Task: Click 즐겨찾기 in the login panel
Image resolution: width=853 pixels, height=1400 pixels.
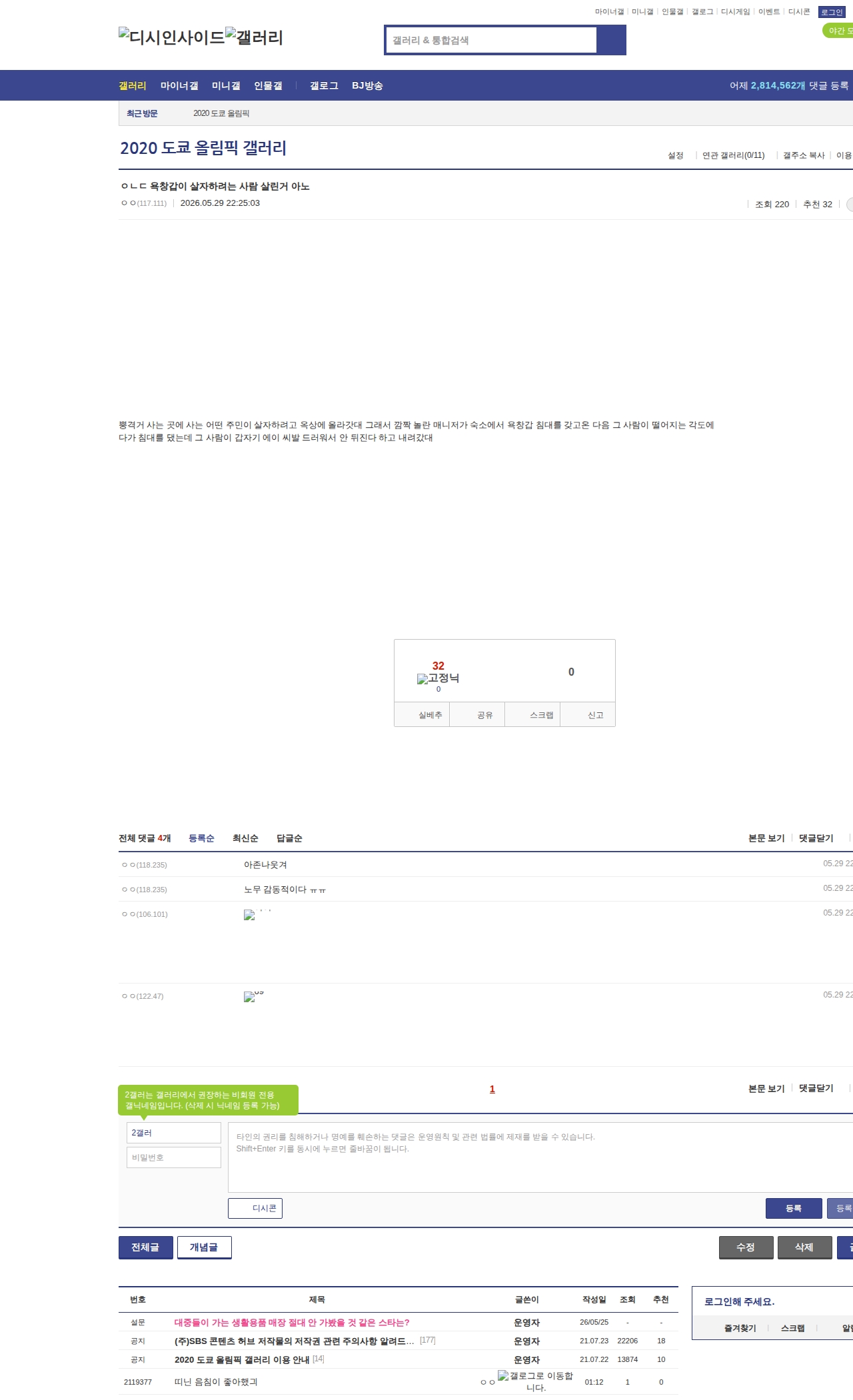Action: coord(740,1328)
